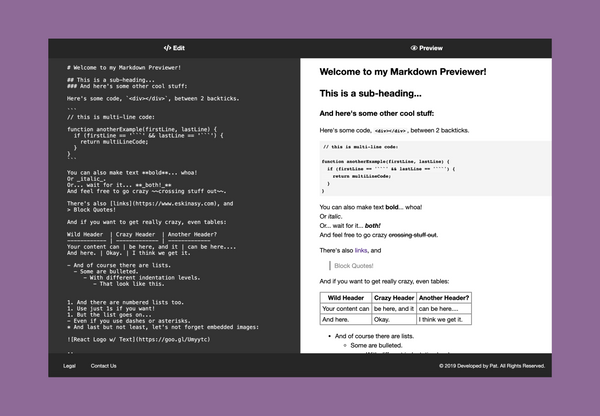Click the 'Wild Header' table header cell

(x=346, y=298)
